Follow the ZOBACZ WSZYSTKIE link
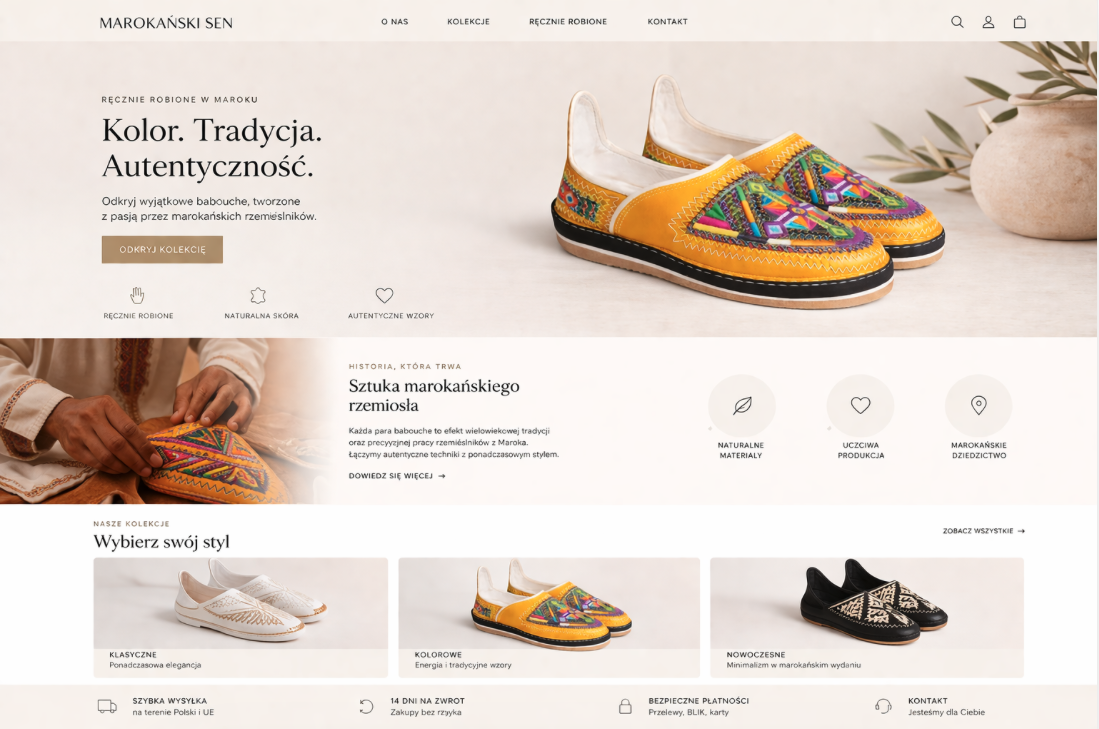 click(983, 531)
